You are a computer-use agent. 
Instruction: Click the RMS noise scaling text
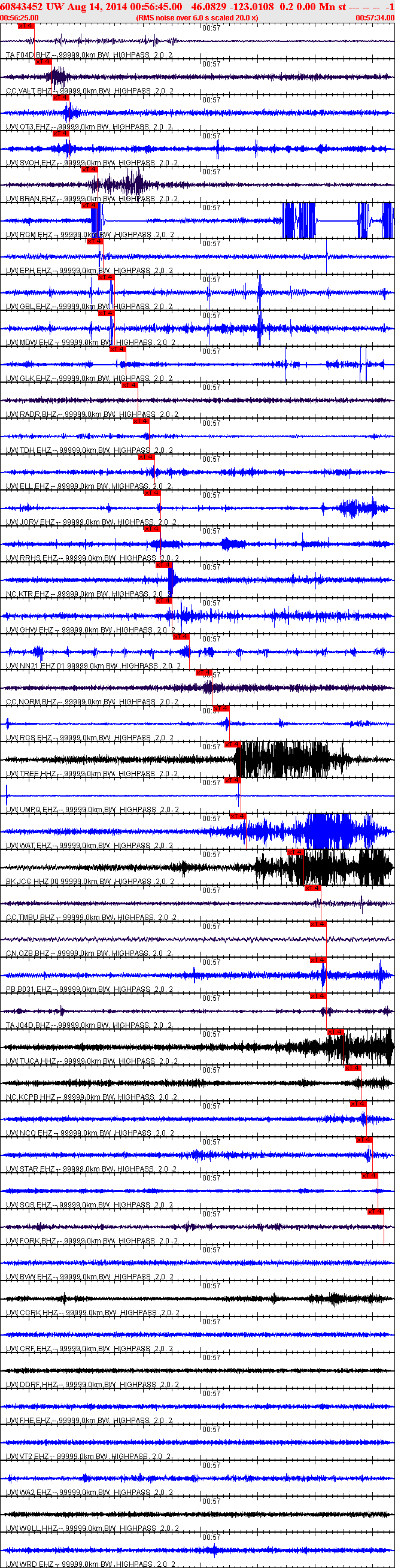click(196, 17)
